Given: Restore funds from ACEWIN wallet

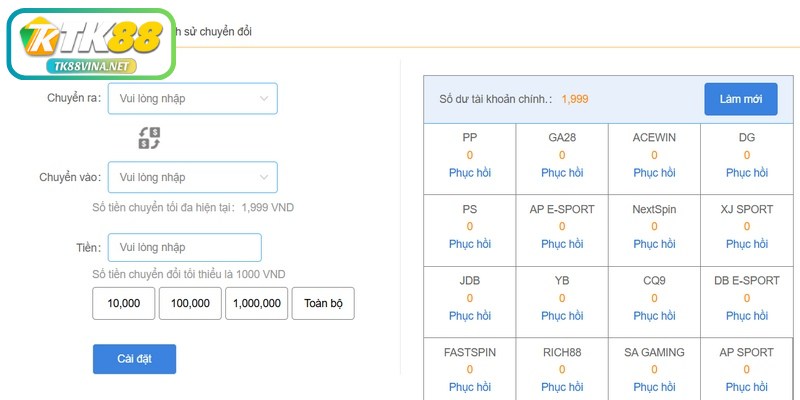Looking at the screenshot, I should point(654,173).
